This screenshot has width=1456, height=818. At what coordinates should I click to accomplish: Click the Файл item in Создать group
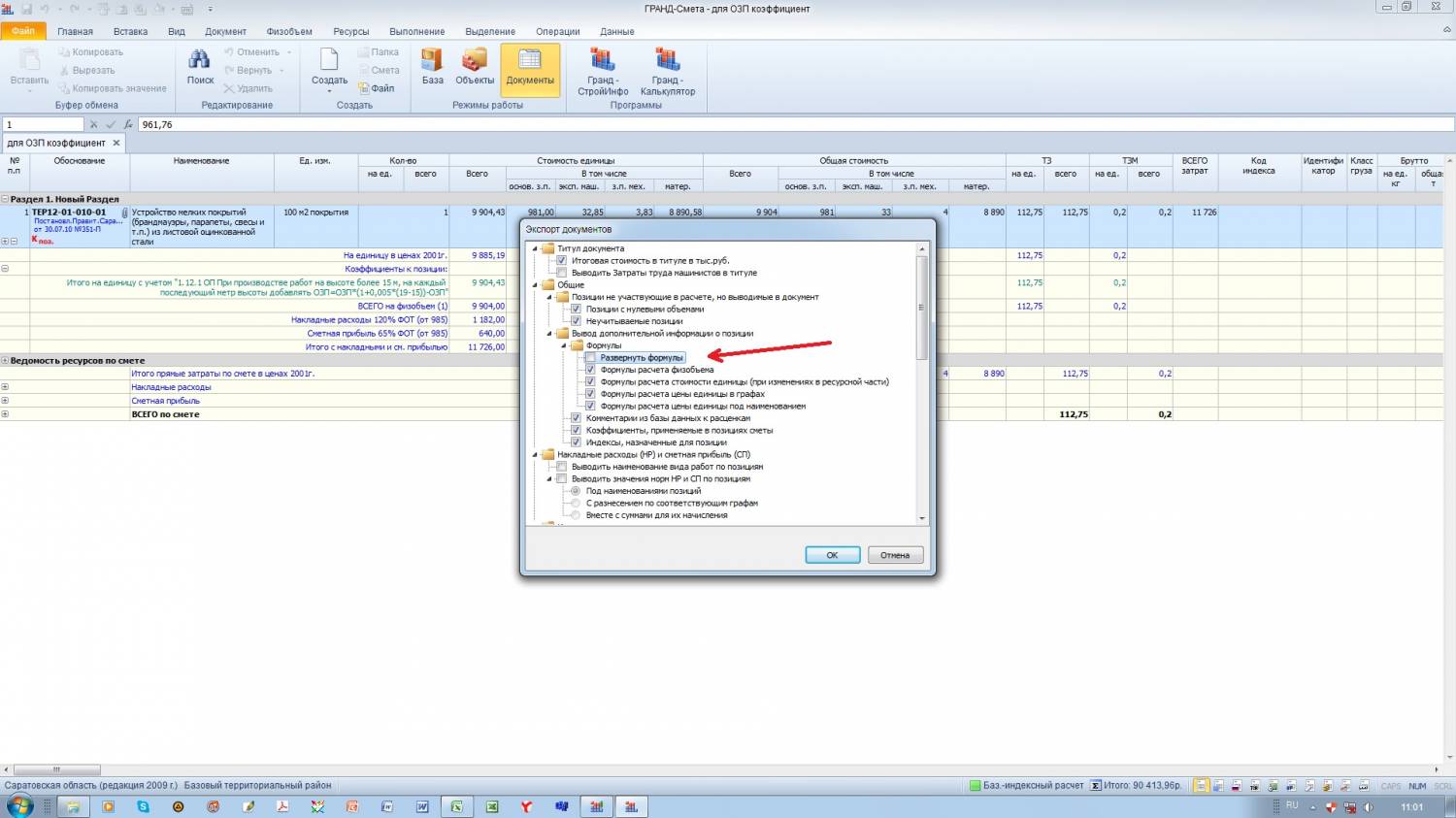pos(377,88)
